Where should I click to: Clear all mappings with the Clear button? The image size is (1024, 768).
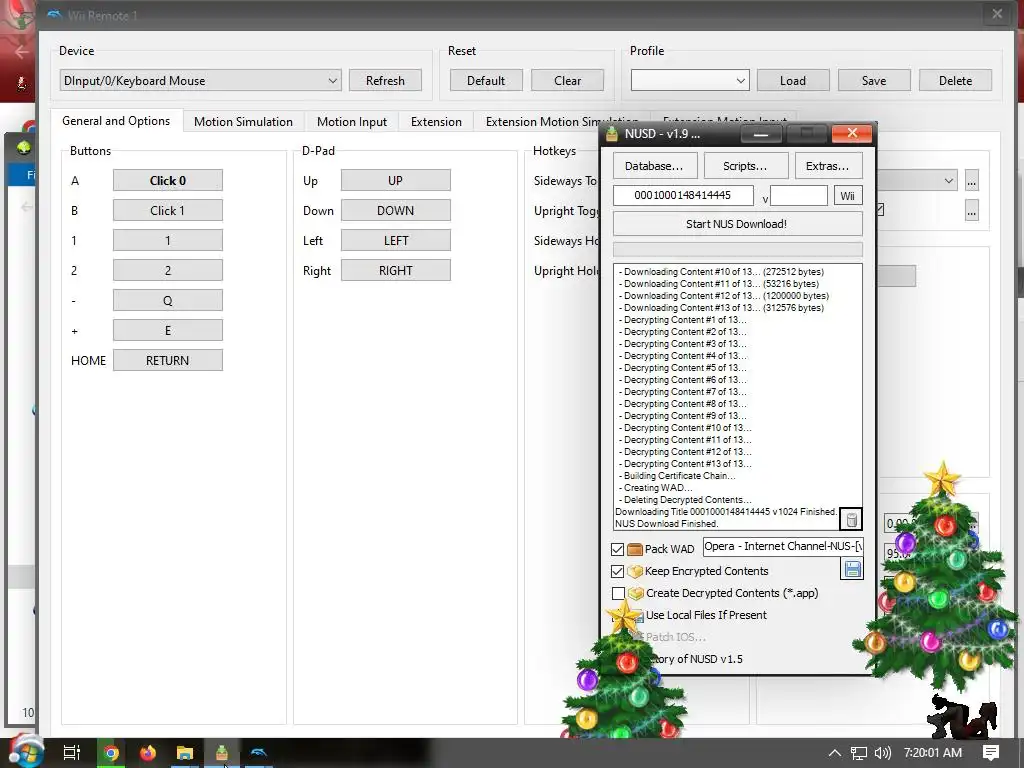click(x=568, y=80)
